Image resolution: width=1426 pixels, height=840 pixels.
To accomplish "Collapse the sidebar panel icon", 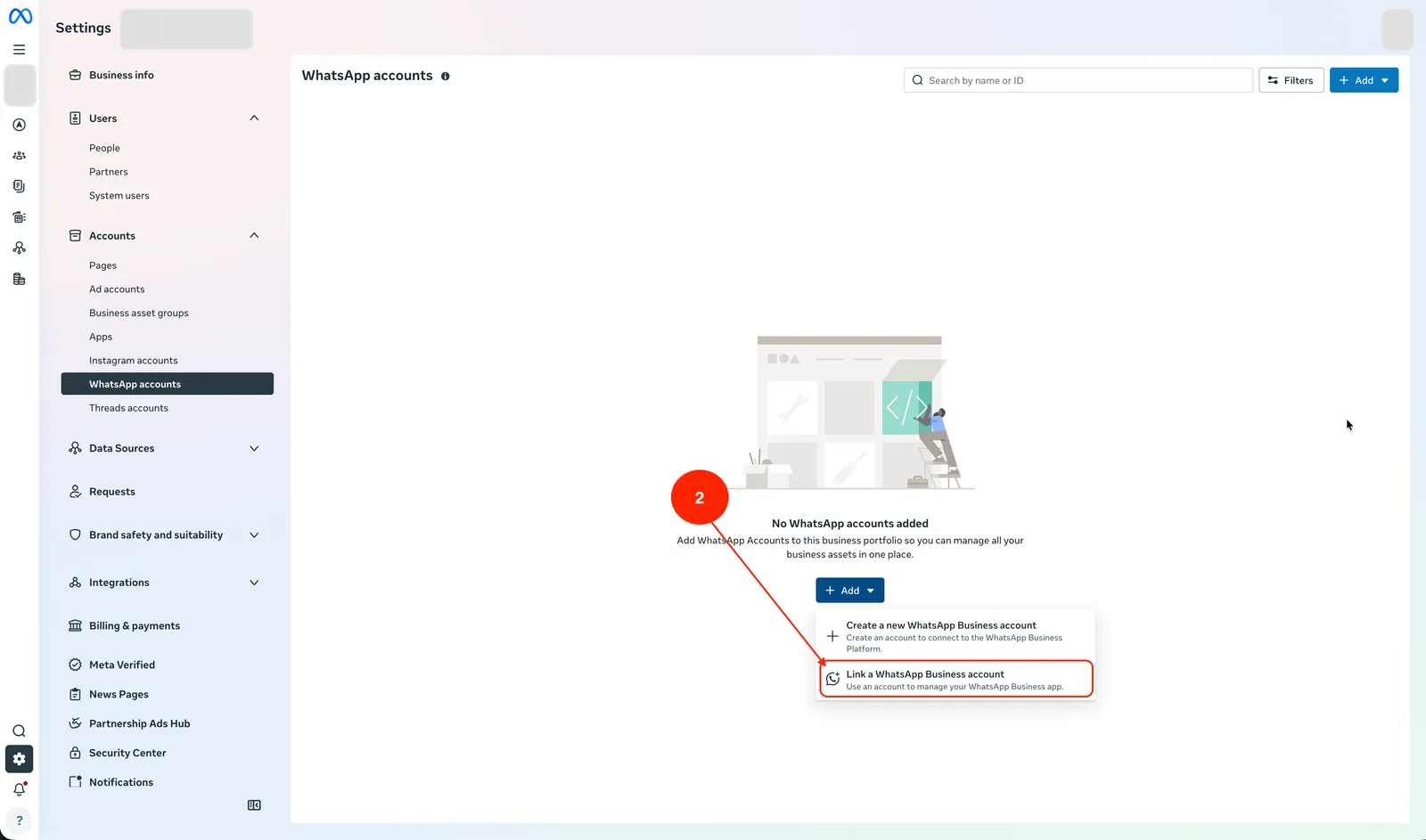I will click(254, 805).
